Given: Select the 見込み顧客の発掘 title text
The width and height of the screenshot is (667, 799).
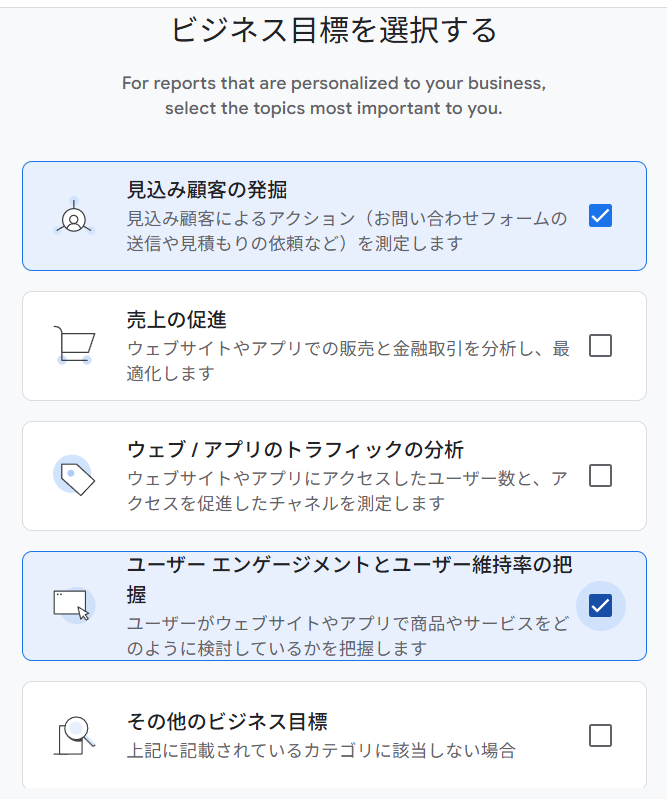Looking at the screenshot, I should (208, 190).
